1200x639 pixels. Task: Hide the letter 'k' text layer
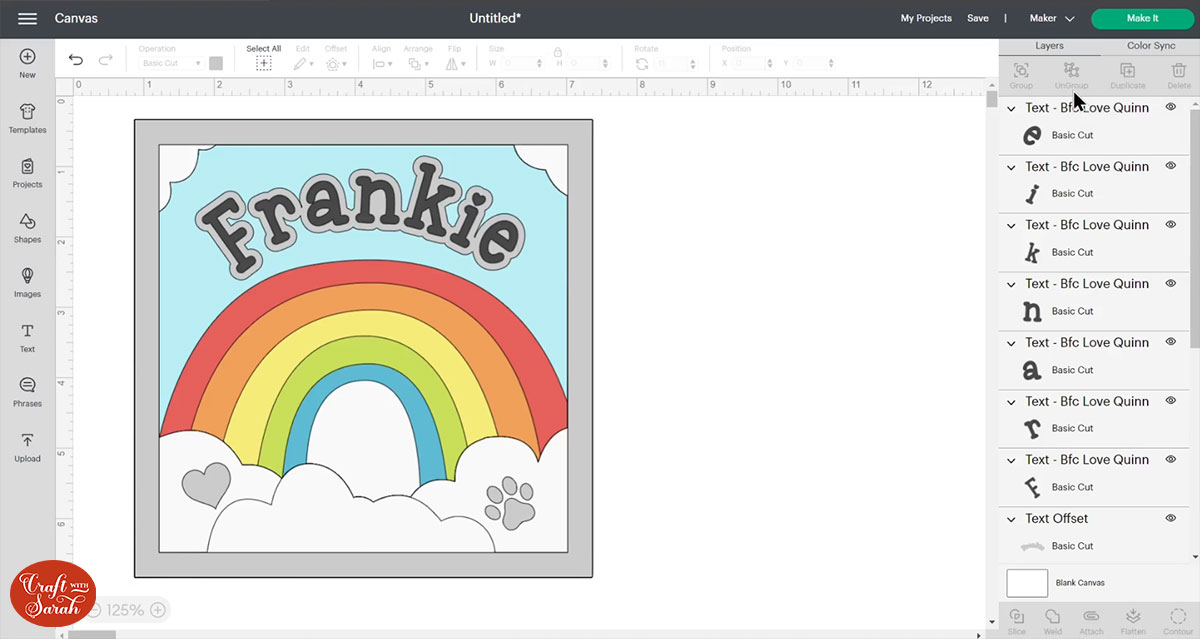click(x=1170, y=224)
